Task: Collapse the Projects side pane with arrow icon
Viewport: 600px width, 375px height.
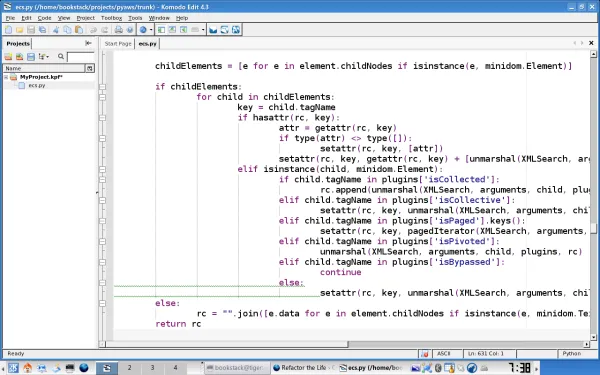Action: (88, 43)
